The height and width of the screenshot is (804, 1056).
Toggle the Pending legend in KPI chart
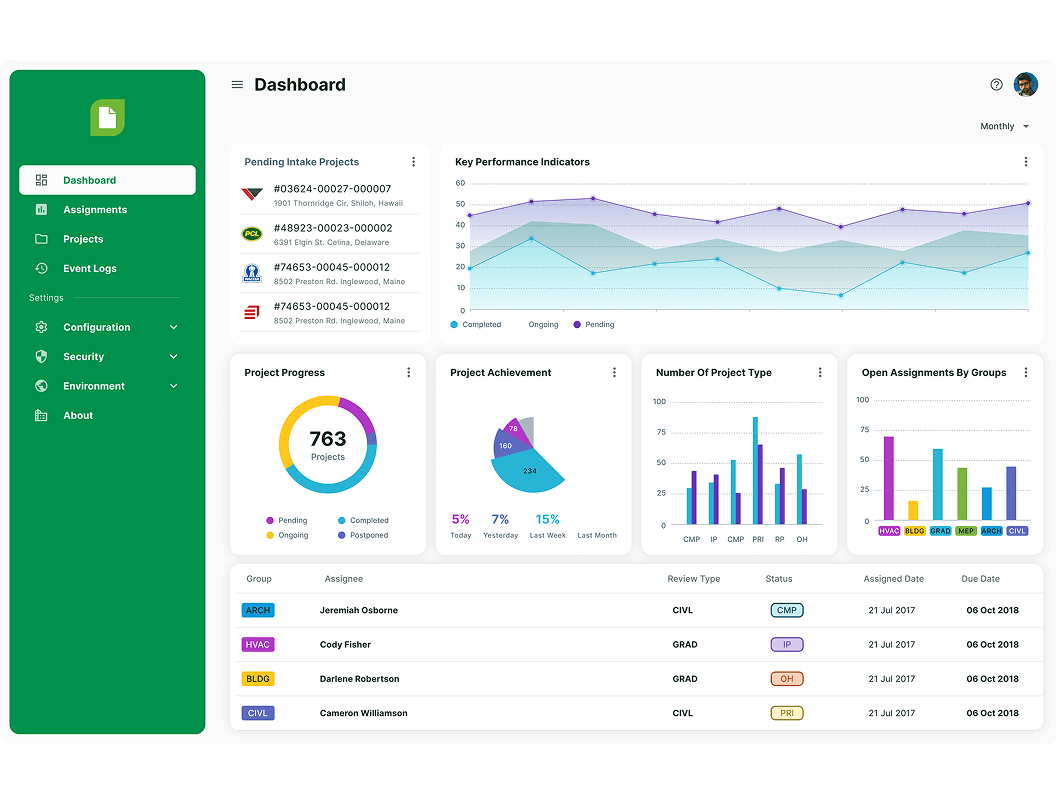[594, 325]
